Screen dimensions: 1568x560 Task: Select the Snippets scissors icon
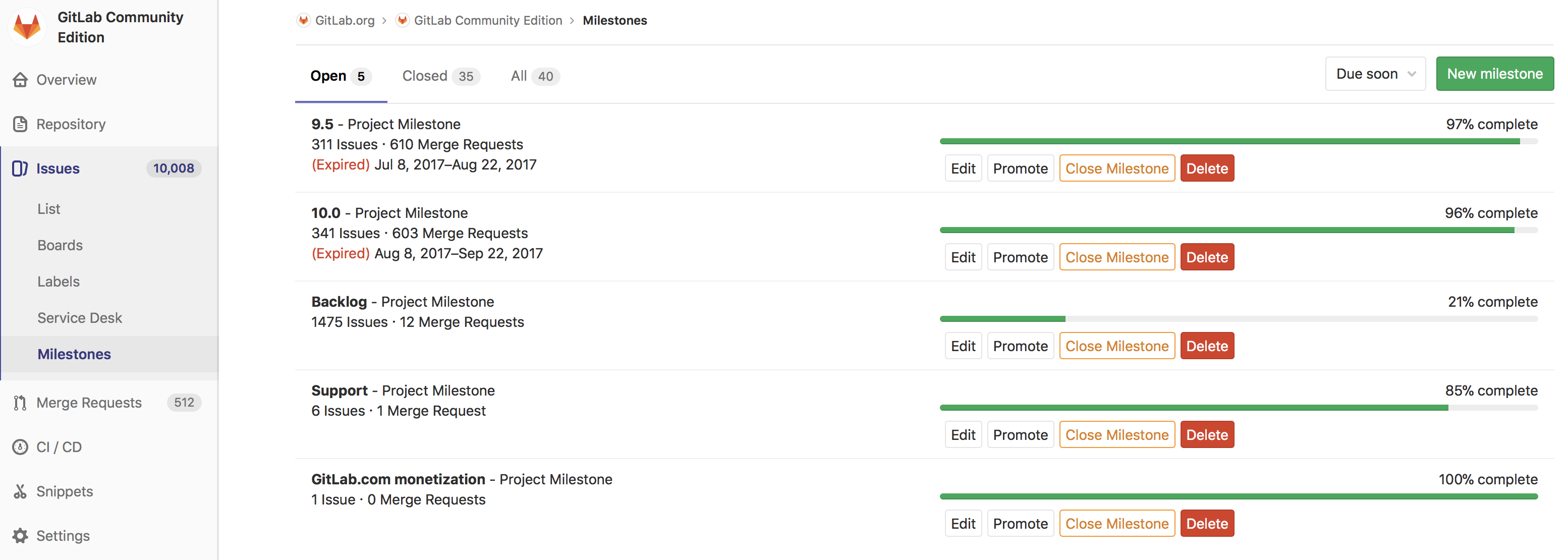coord(20,490)
